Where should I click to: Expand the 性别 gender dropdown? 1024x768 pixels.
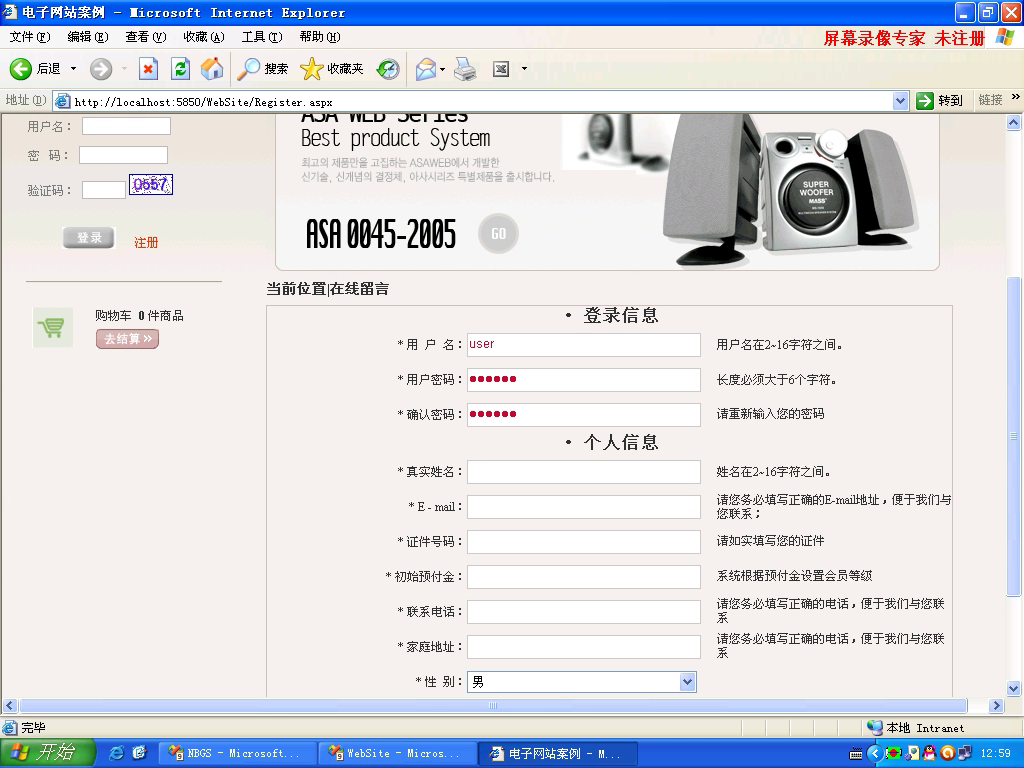point(687,682)
